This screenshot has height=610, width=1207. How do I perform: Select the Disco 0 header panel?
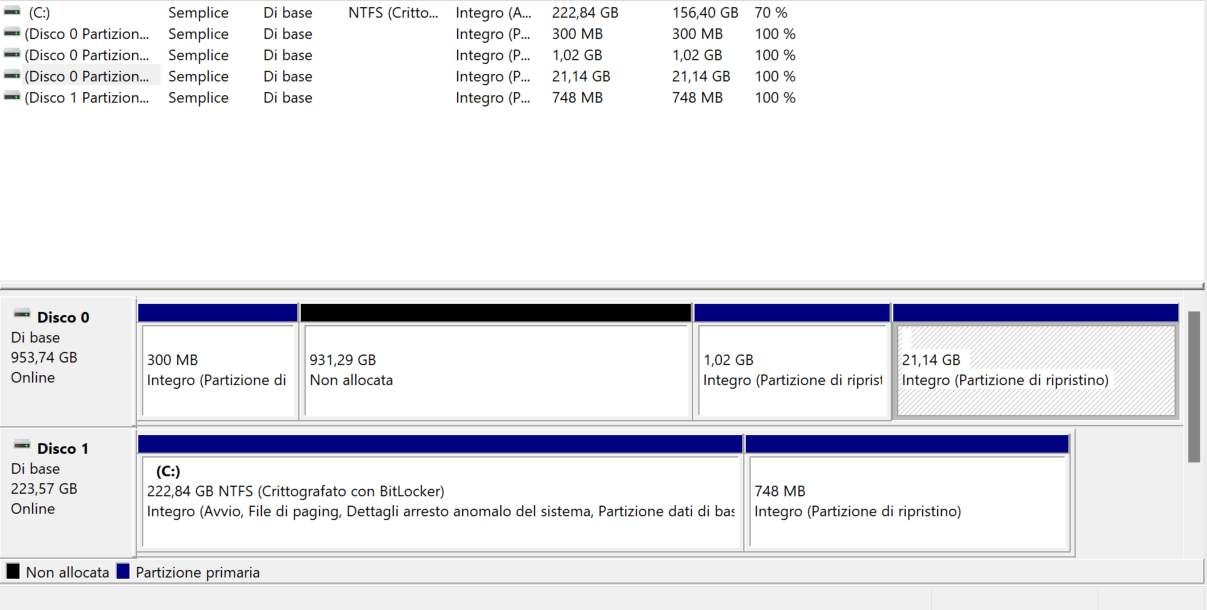pos(67,360)
